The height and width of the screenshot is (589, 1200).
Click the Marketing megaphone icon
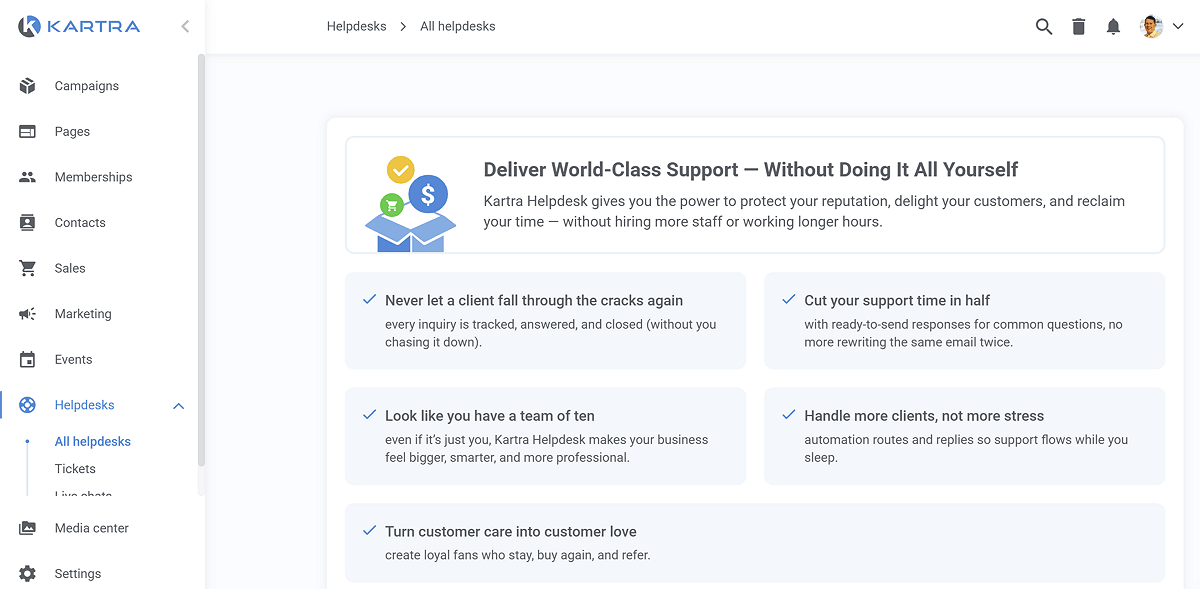[28, 314]
